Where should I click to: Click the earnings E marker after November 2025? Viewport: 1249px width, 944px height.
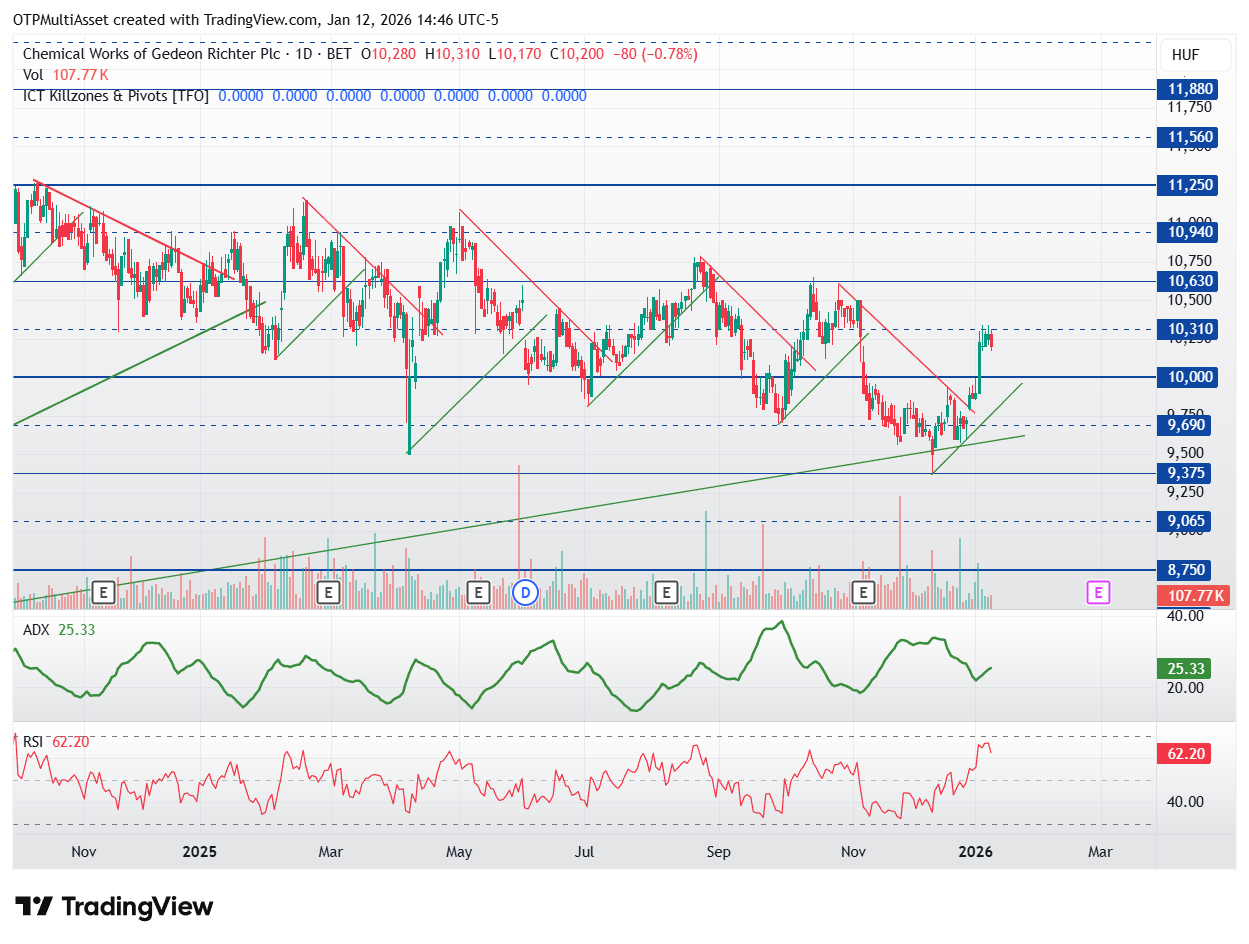point(863,593)
